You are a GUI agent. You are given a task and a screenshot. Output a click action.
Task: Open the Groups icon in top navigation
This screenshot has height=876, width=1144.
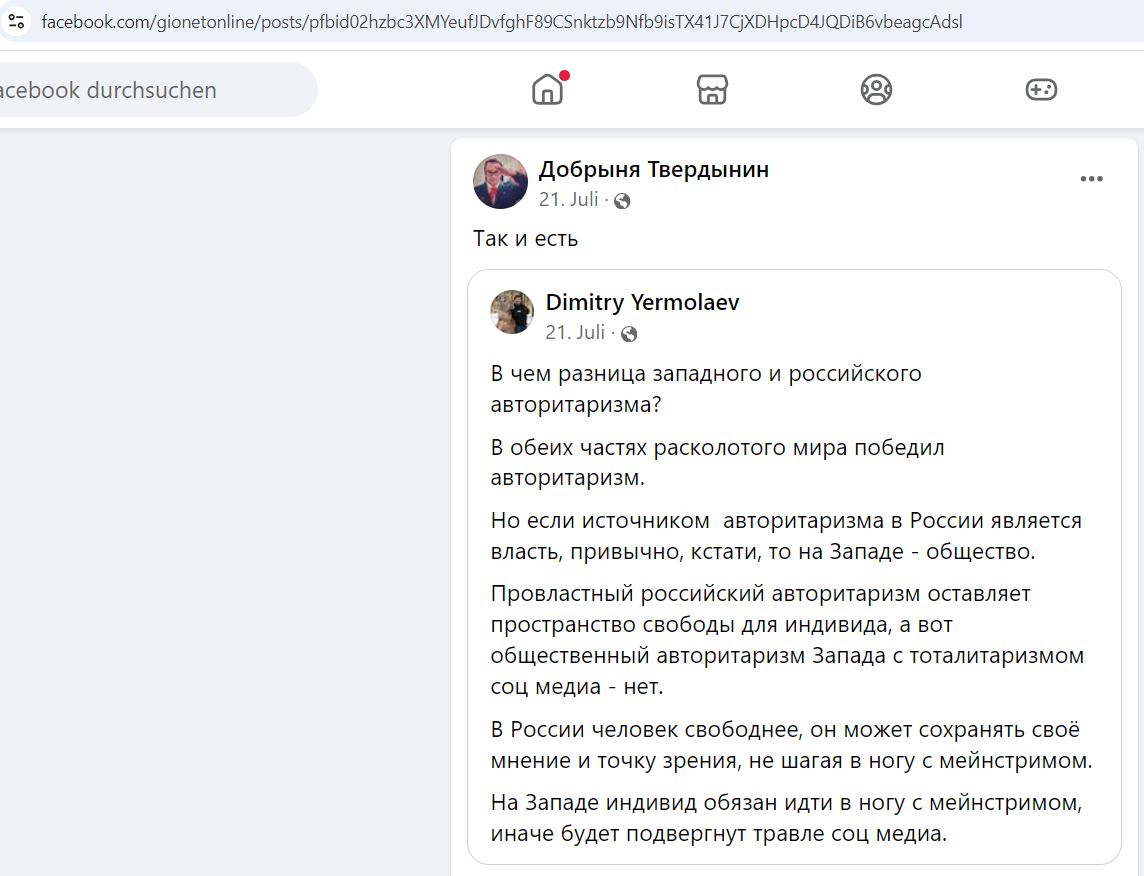[876, 90]
